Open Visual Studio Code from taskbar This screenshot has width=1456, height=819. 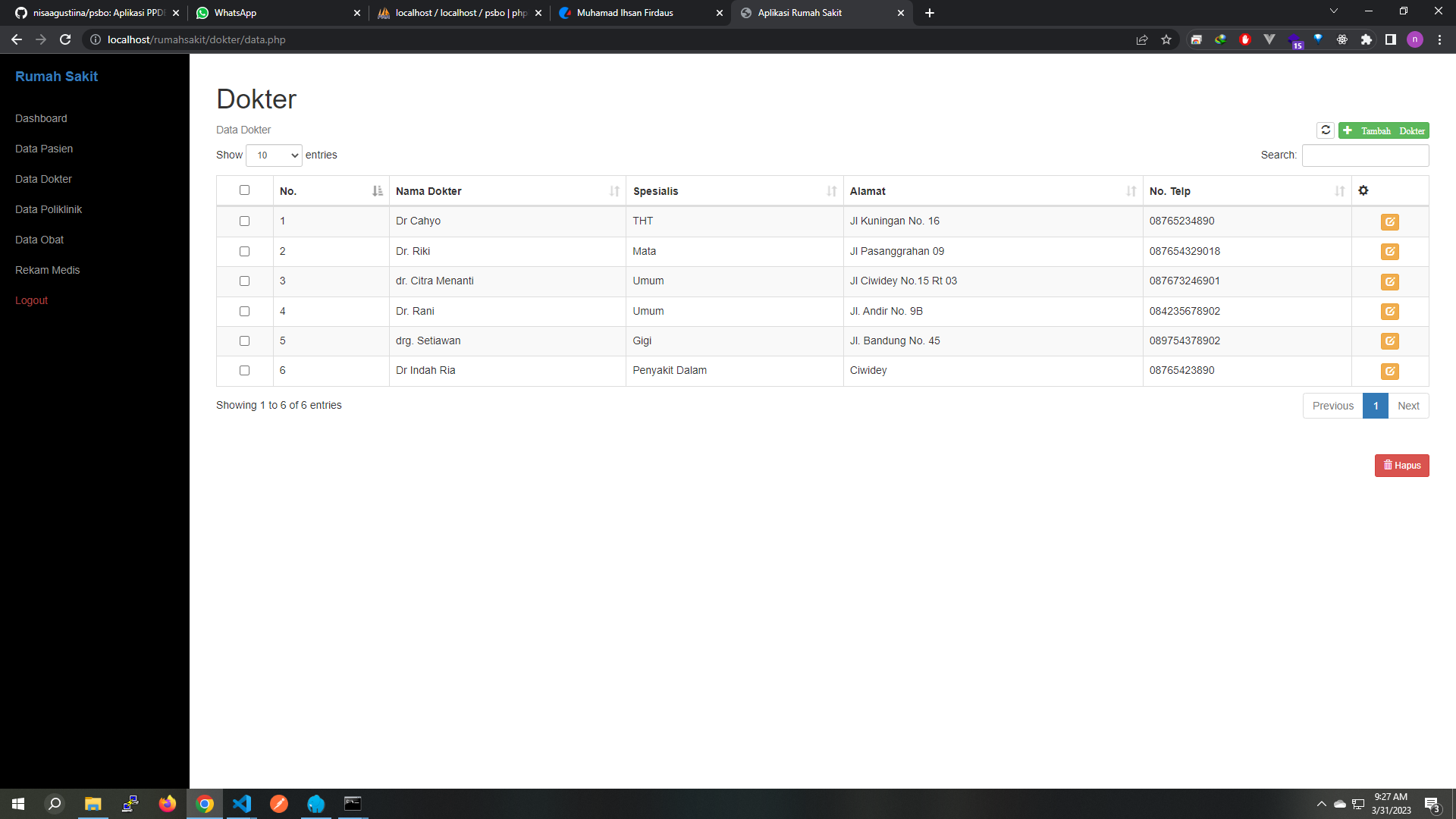click(242, 804)
